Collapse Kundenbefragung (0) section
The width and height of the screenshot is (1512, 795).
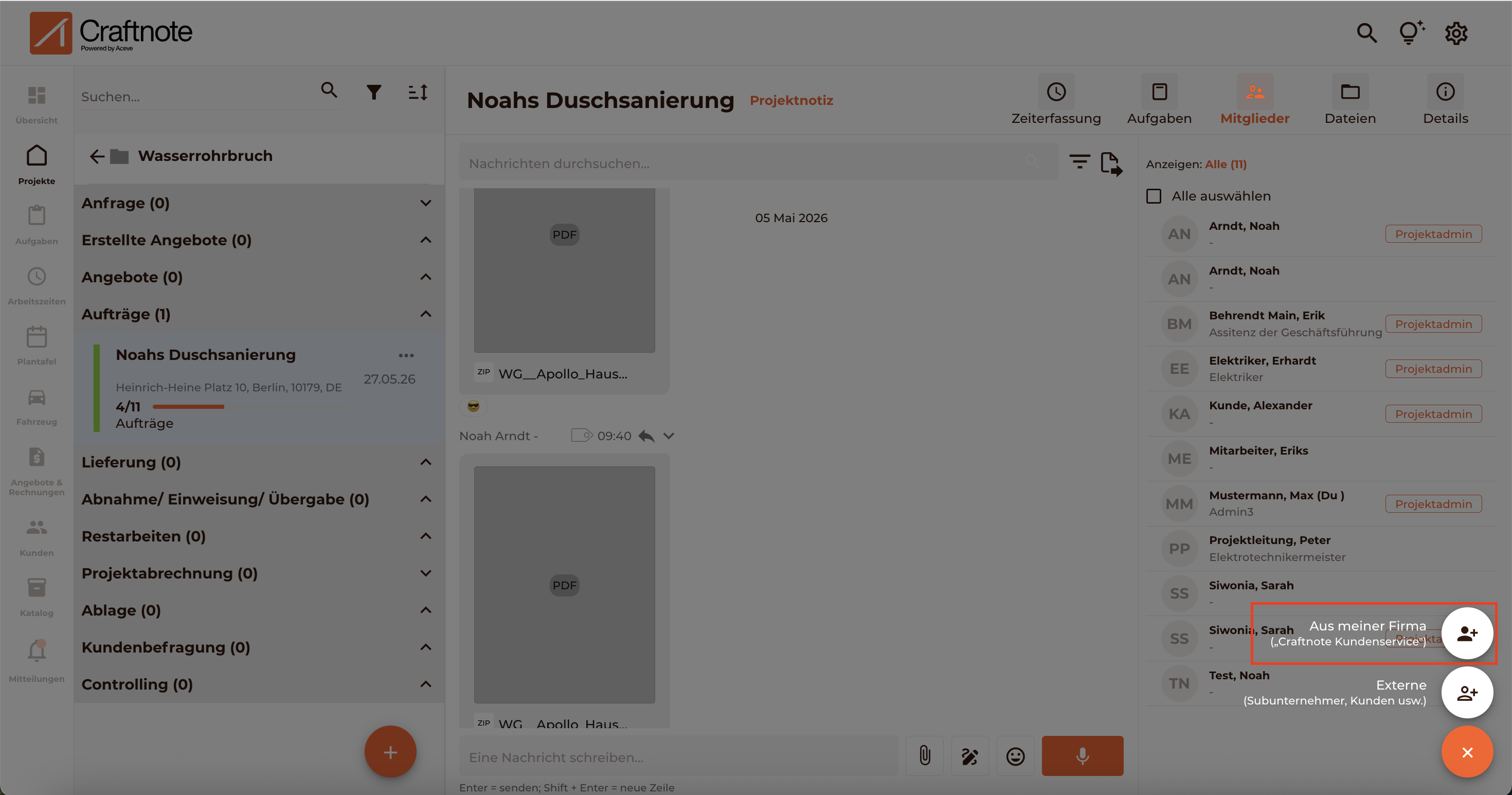coord(425,647)
